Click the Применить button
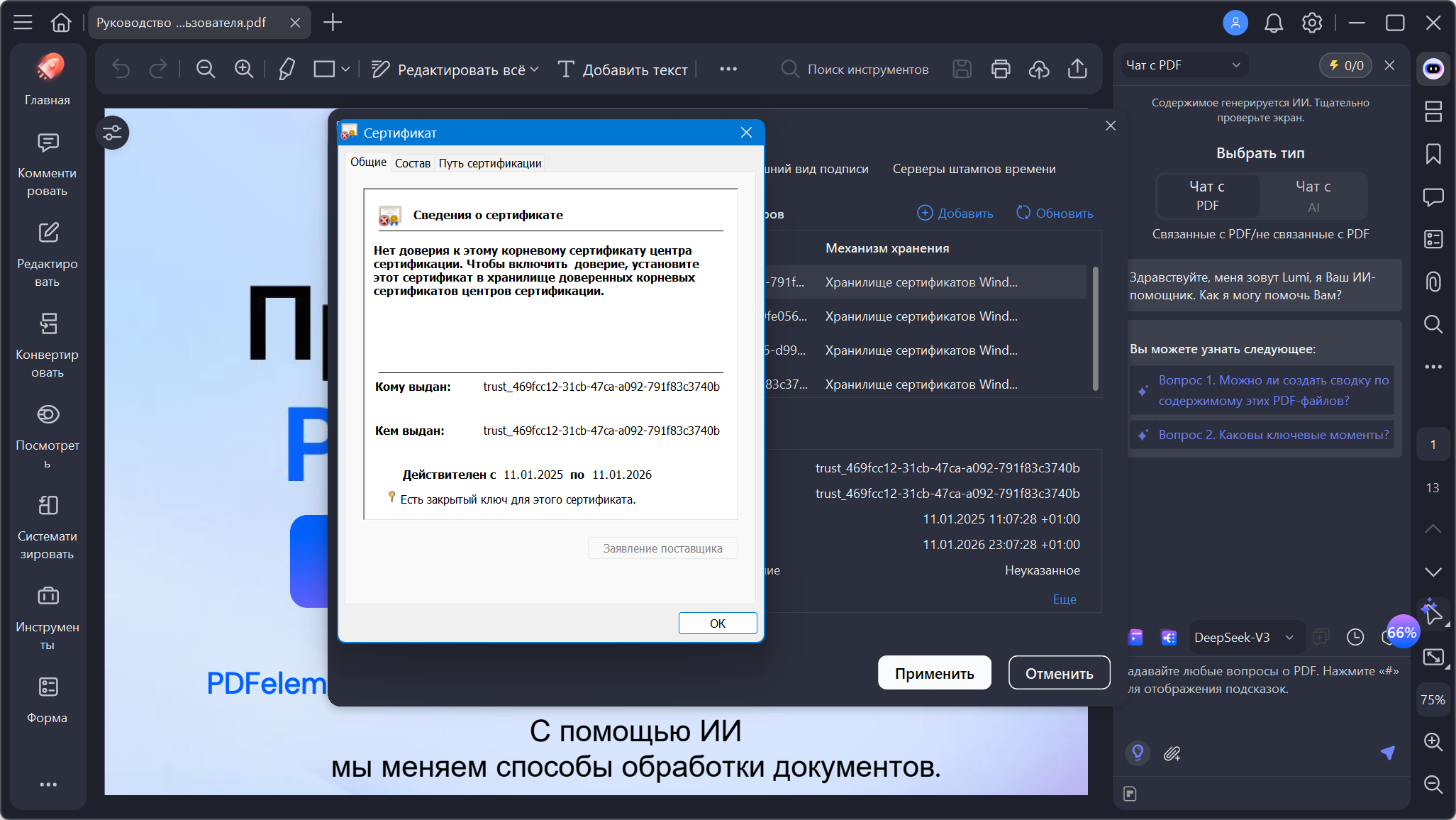 tap(934, 673)
